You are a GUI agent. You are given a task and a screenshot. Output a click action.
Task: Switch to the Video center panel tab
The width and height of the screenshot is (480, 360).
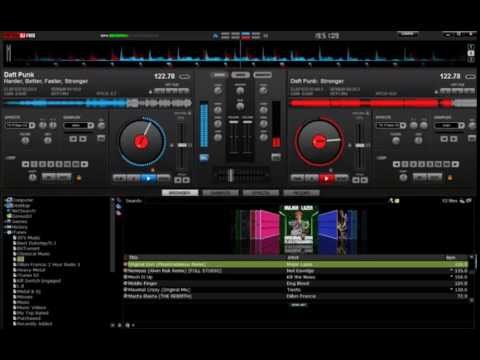(240, 75)
